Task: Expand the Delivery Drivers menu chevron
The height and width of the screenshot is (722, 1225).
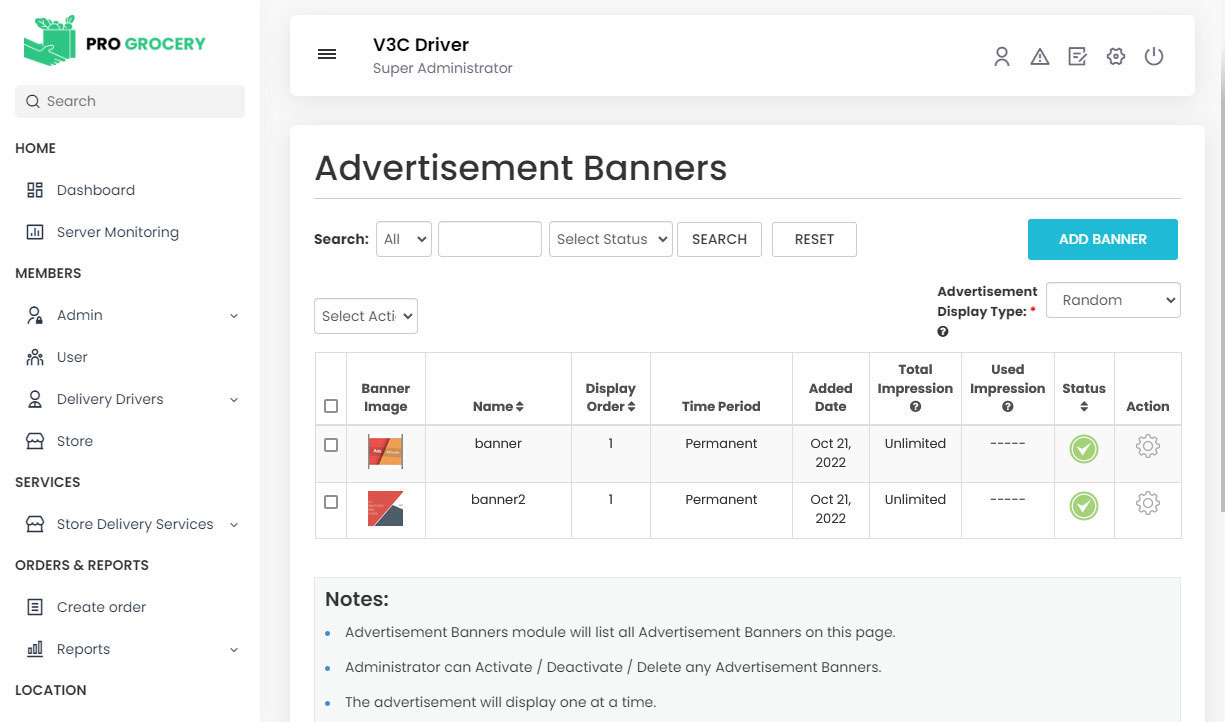Action: [234, 400]
